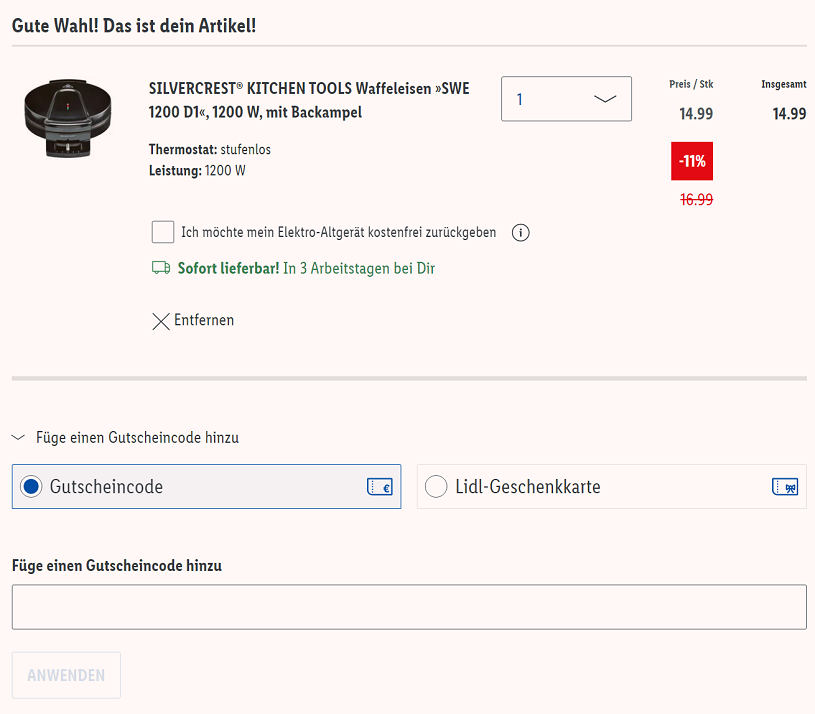Click the Insgesamt total of 14.99

tap(789, 114)
